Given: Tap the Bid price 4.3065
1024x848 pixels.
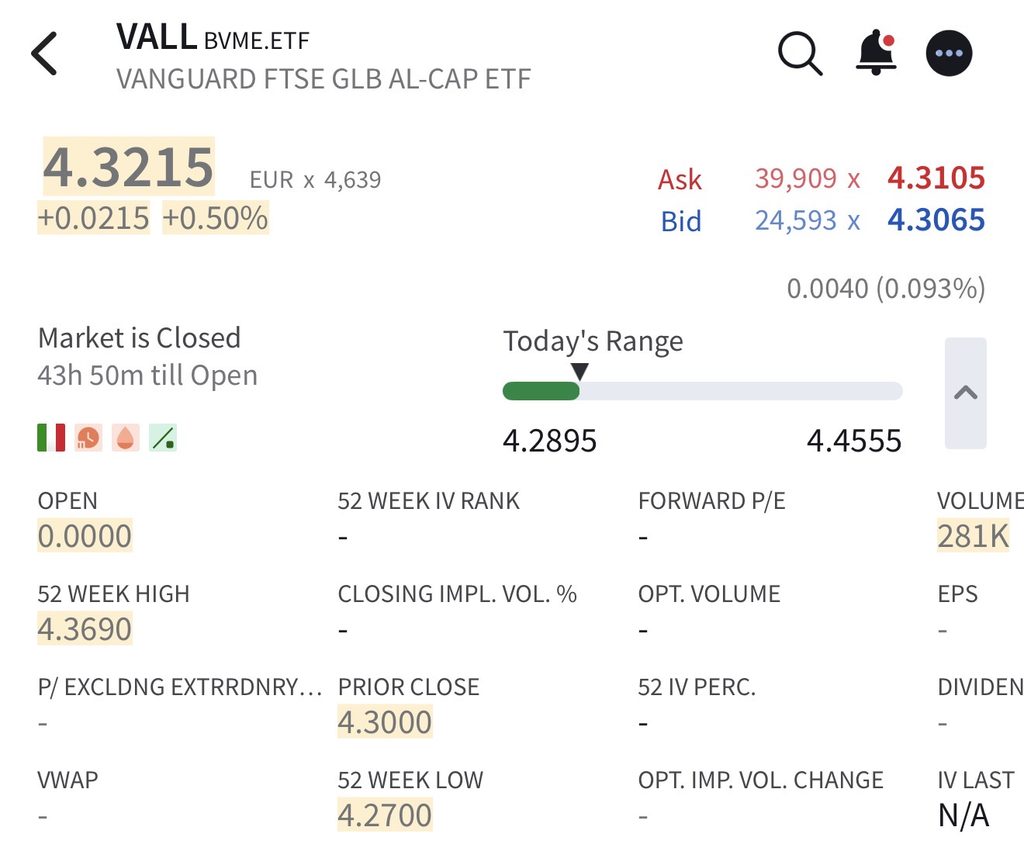Looking at the screenshot, I should click(x=936, y=220).
